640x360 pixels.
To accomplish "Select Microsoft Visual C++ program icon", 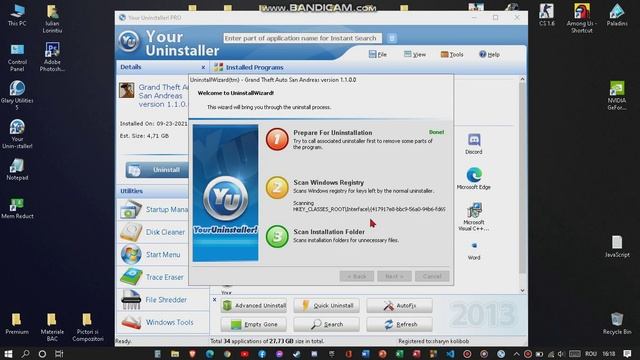I will coord(473,217).
